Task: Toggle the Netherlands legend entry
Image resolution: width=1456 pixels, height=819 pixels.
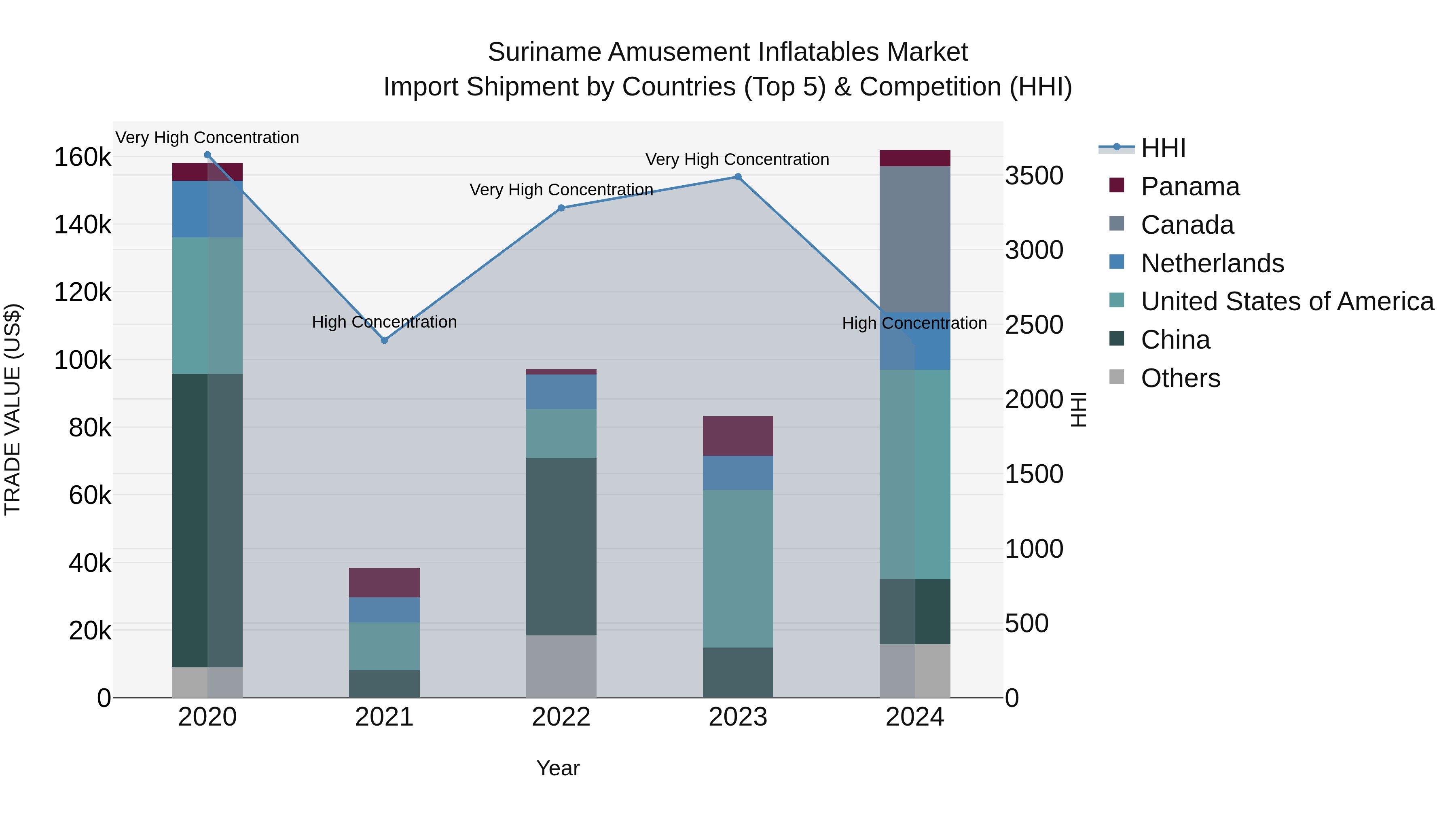Action: (x=1197, y=263)
